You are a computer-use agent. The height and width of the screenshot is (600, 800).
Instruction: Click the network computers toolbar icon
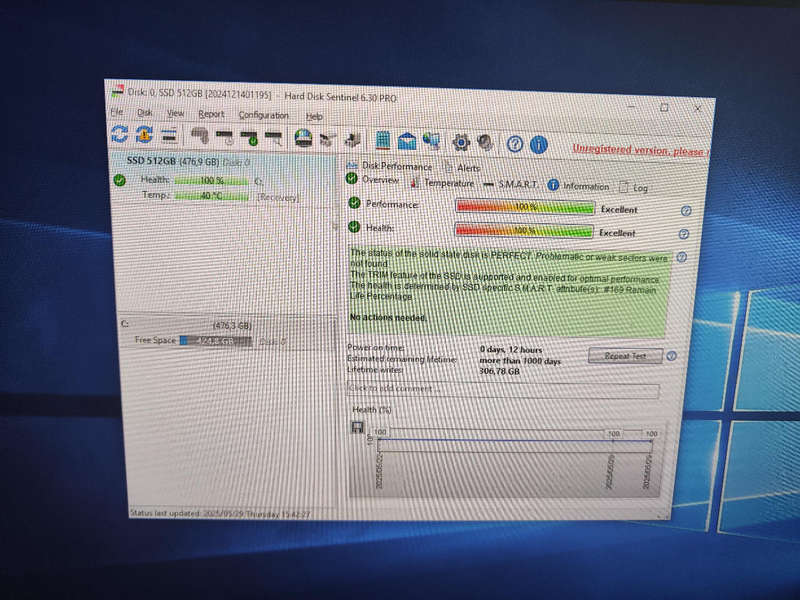coord(432,141)
